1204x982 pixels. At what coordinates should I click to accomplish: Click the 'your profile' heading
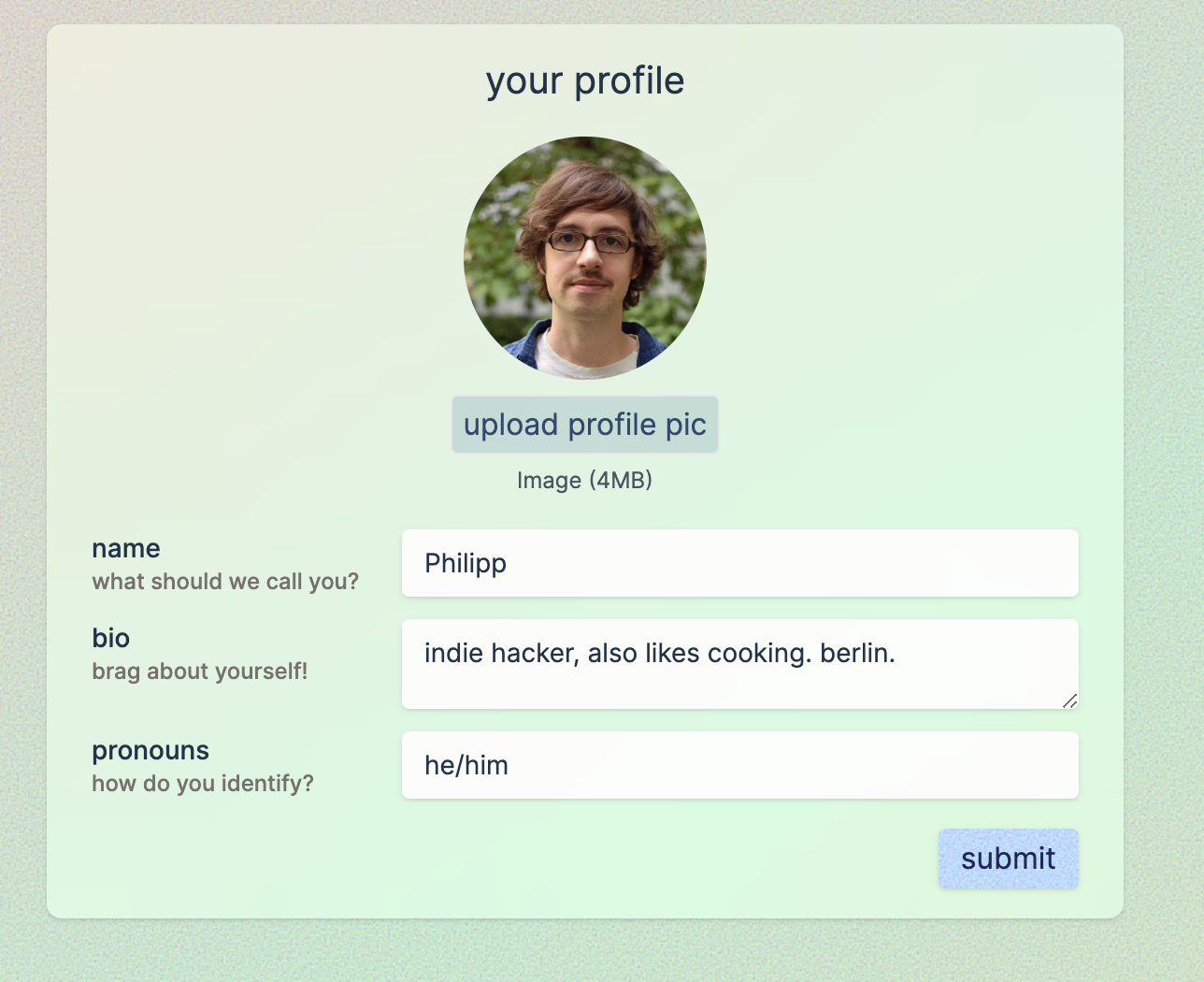click(x=585, y=81)
